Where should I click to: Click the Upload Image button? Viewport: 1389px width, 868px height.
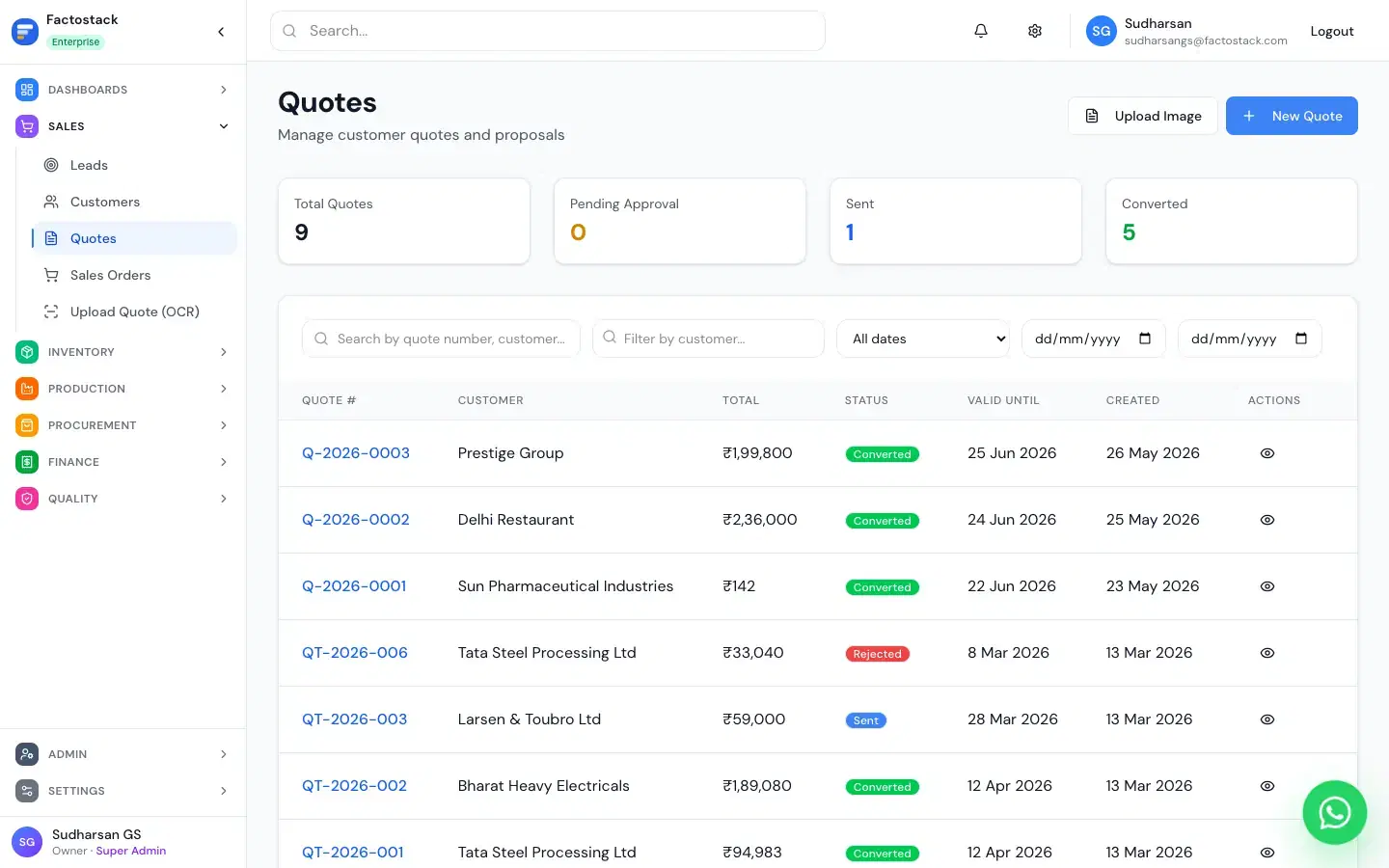coord(1143,116)
